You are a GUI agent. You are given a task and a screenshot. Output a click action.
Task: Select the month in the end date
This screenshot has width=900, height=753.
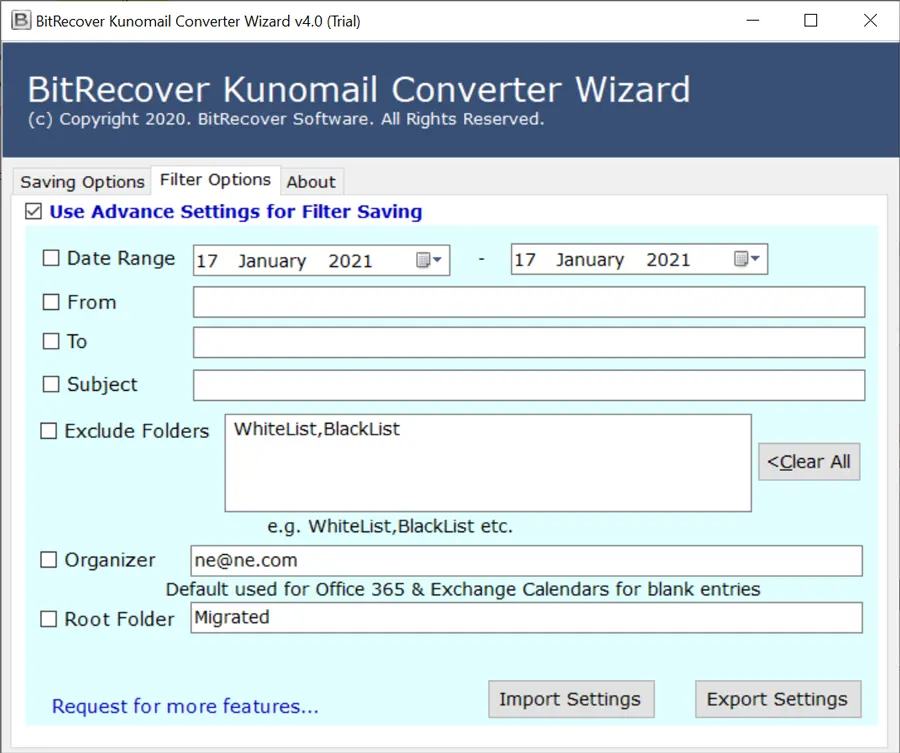click(589, 260)
